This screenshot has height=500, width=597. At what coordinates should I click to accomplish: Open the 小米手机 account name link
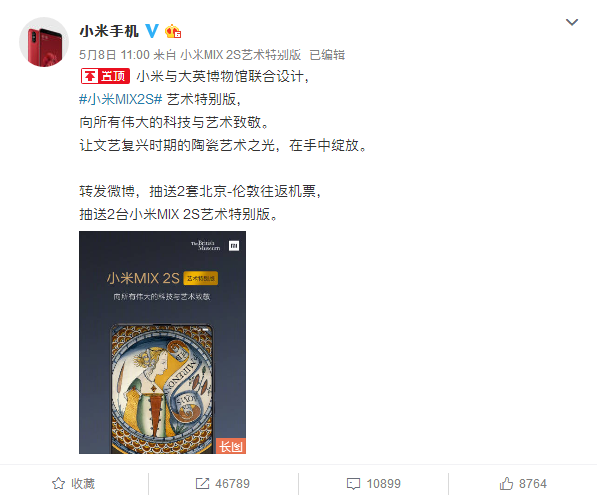click(109, 31)
